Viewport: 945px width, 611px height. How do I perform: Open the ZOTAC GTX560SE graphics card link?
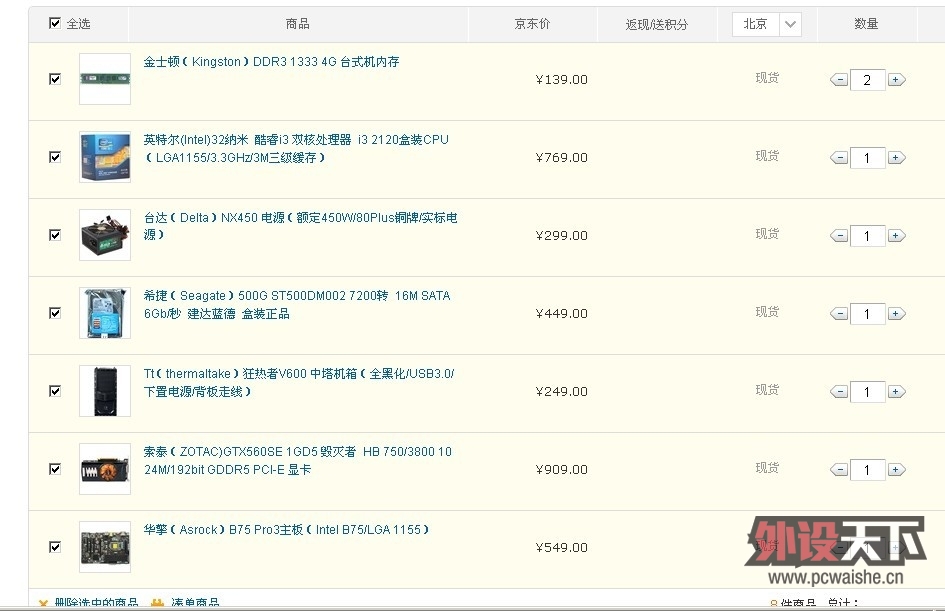(x=298, y=460)
